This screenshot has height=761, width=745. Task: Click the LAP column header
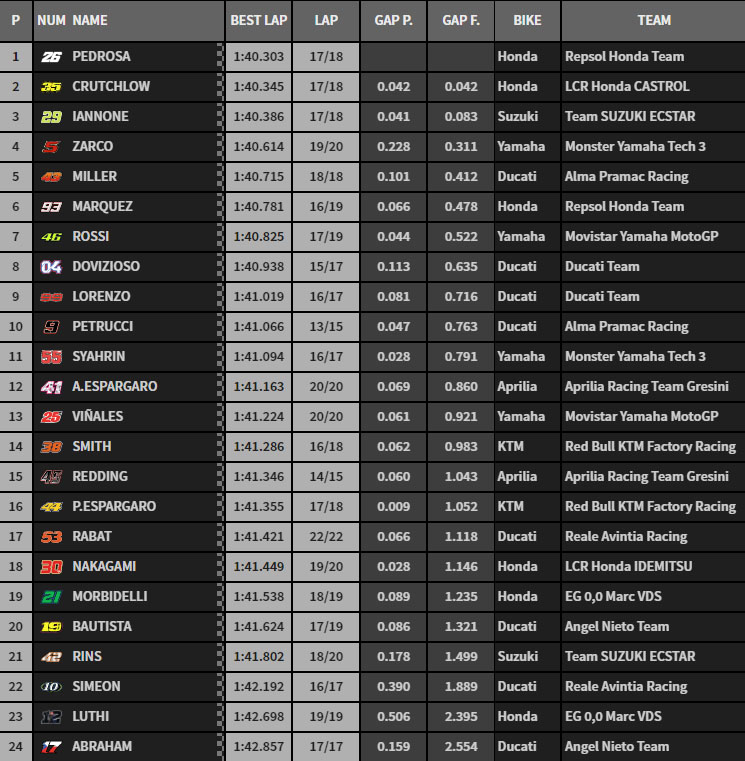point(326,20)
